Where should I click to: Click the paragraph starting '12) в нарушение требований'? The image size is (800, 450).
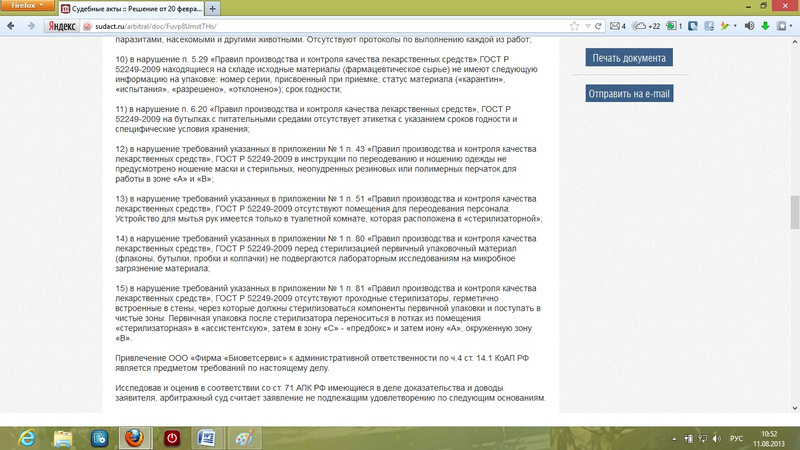pos(326,164)
